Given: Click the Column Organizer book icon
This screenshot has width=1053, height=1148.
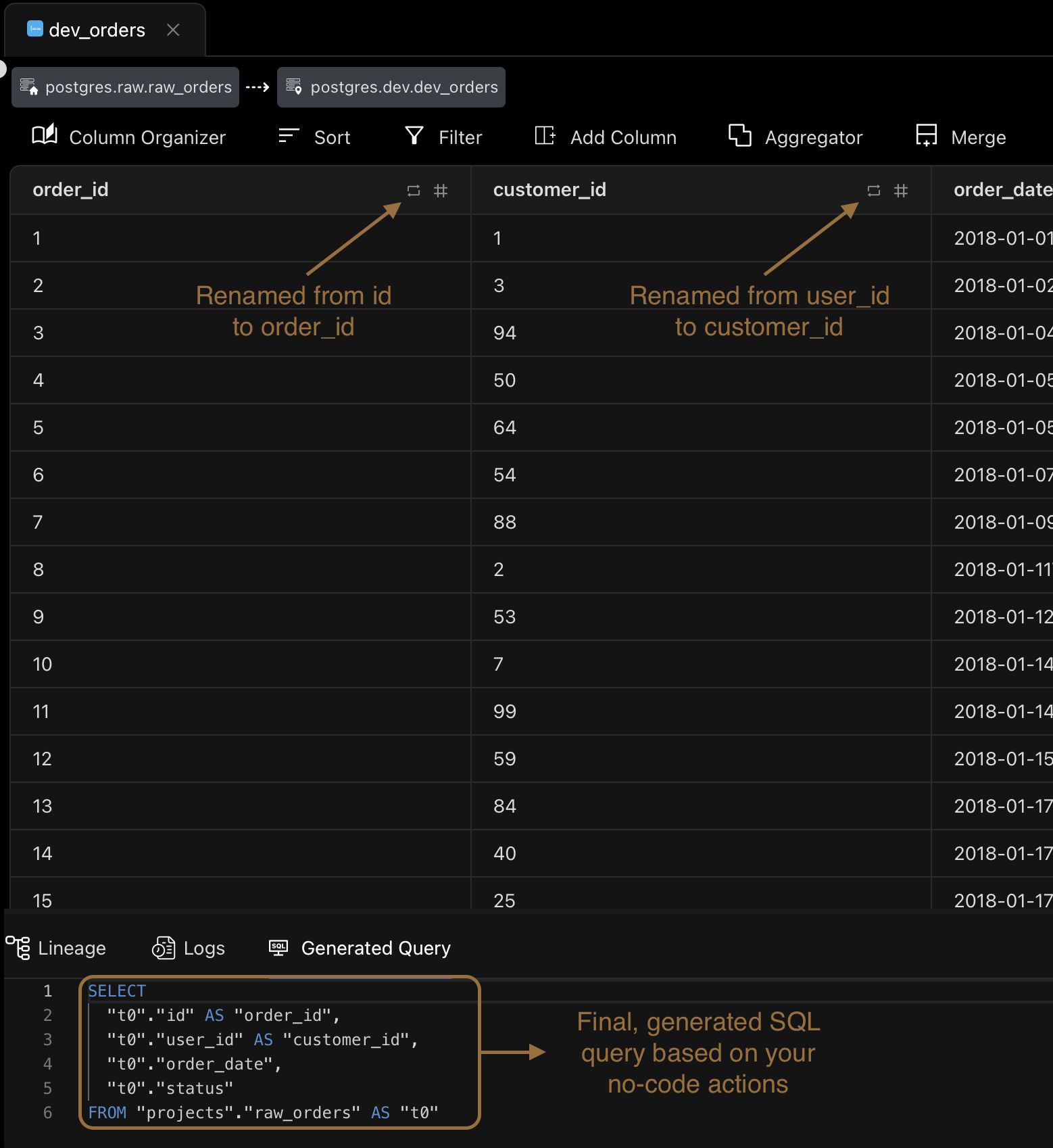Looking at the screenshot, I should pos(45,135).
